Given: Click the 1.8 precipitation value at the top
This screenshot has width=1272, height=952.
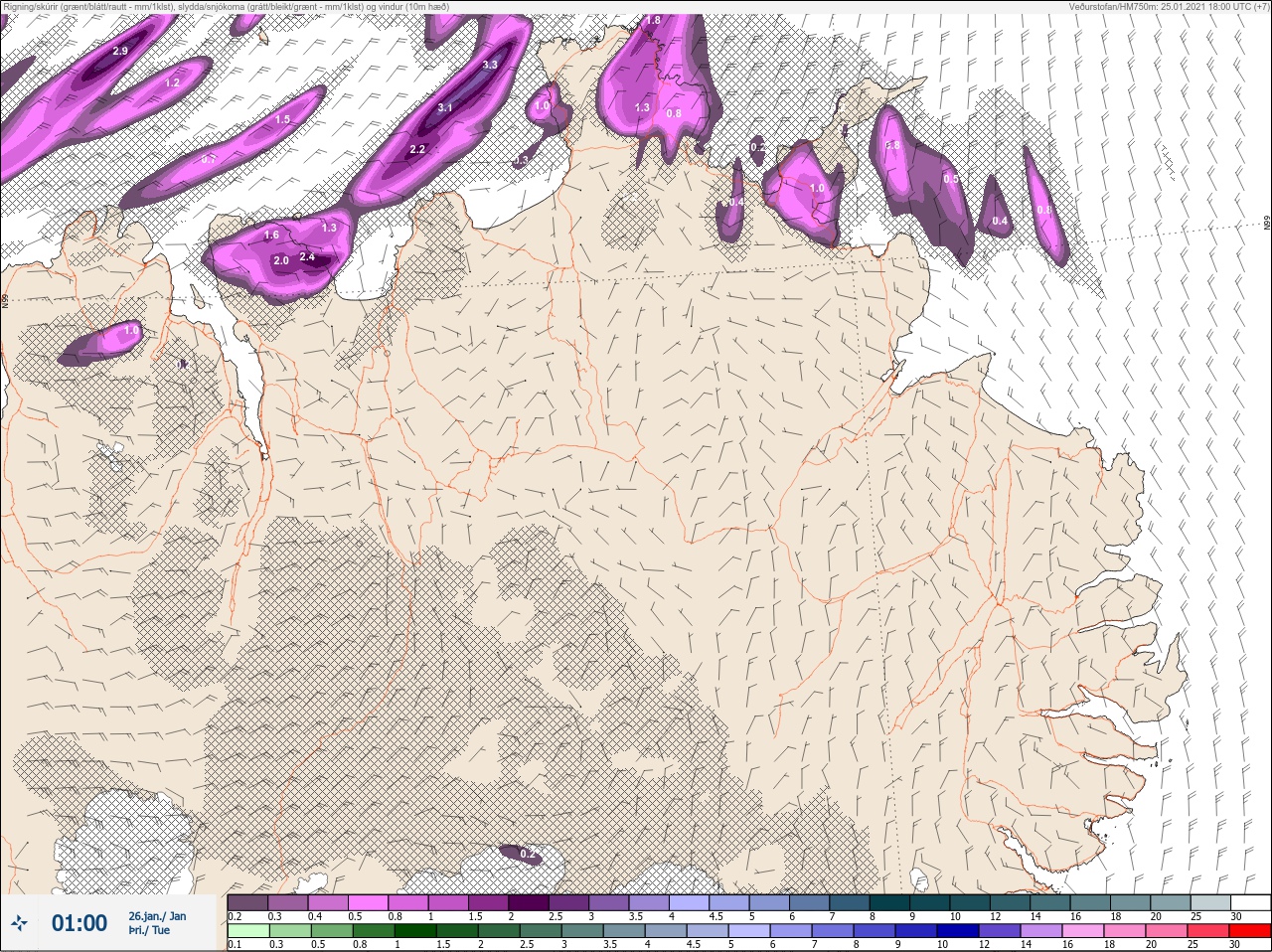Looking at the screenshot, I should pos(653,20).
